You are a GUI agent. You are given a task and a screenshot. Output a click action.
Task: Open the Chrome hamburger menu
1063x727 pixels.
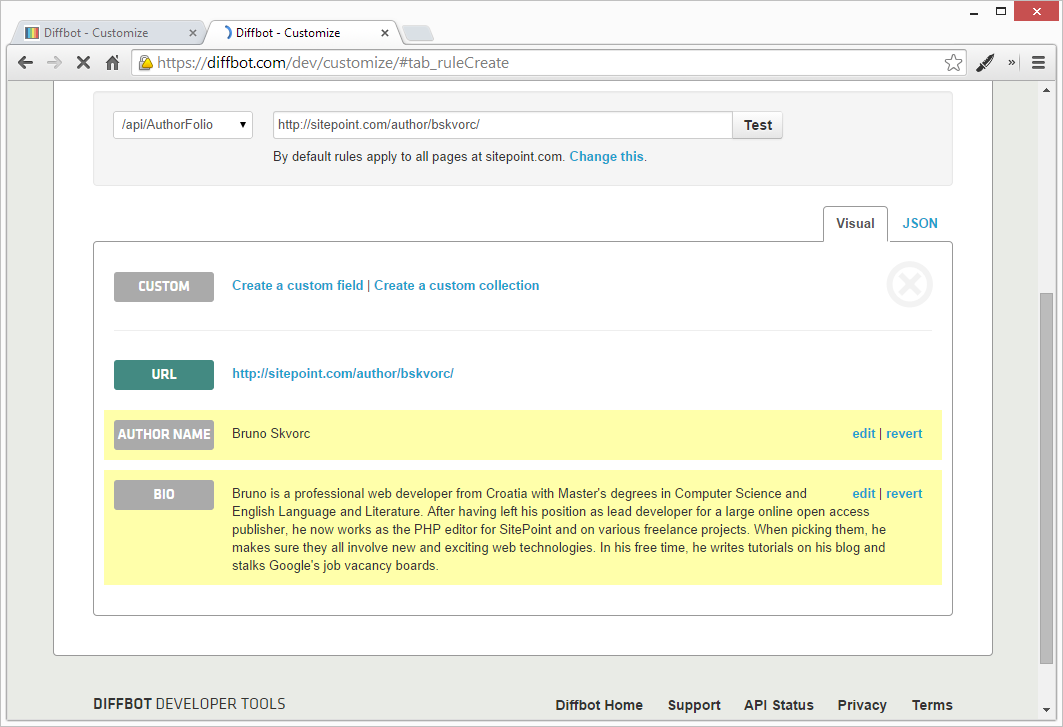pyautogui.click(x=1038, y=62)
